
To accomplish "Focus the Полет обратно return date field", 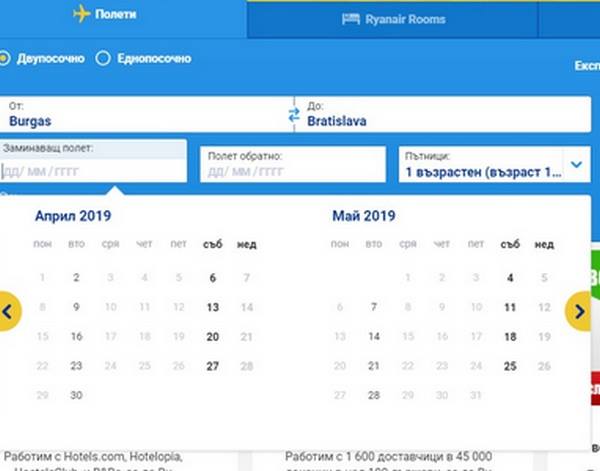I will [293, 164].
